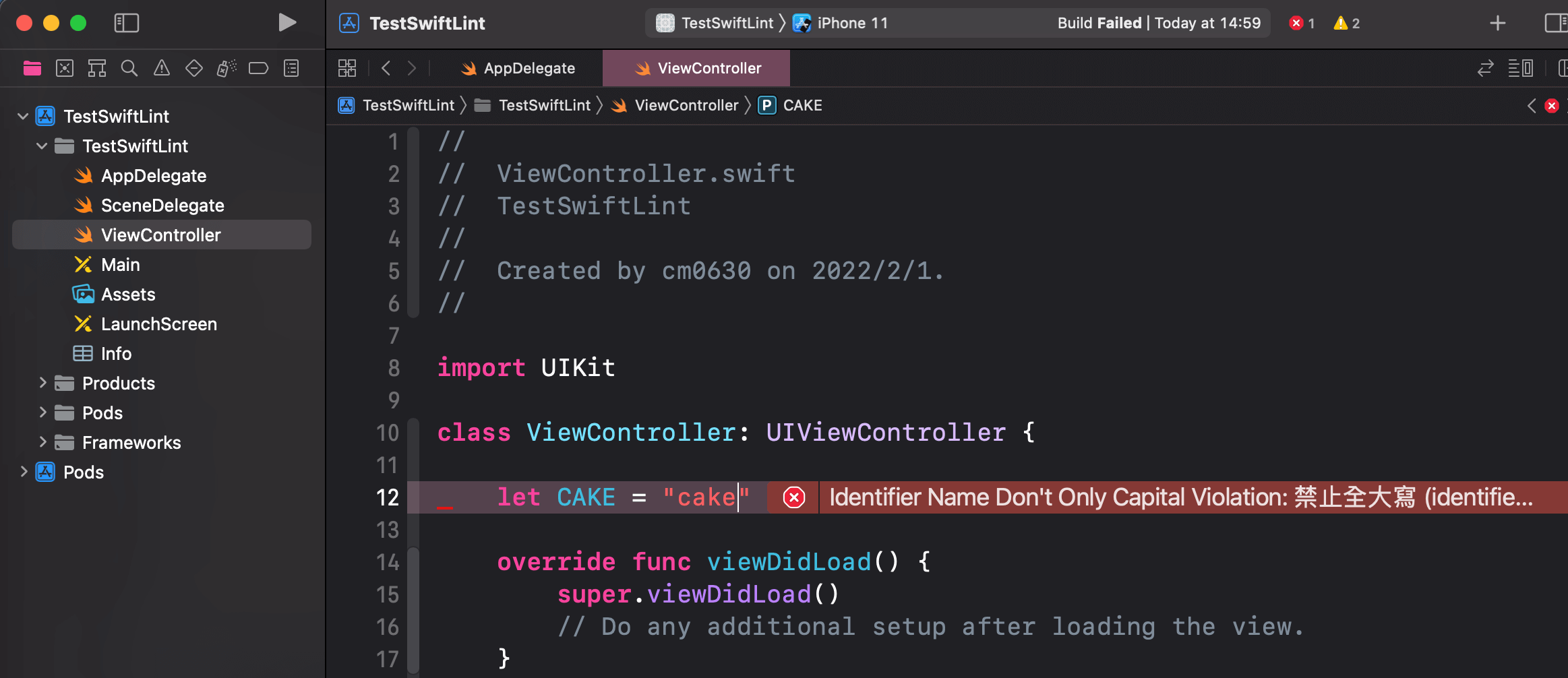This screenshot has height=678, width=1568.
Task: Open the related items grid icon
Action: (x=347, y=68)
